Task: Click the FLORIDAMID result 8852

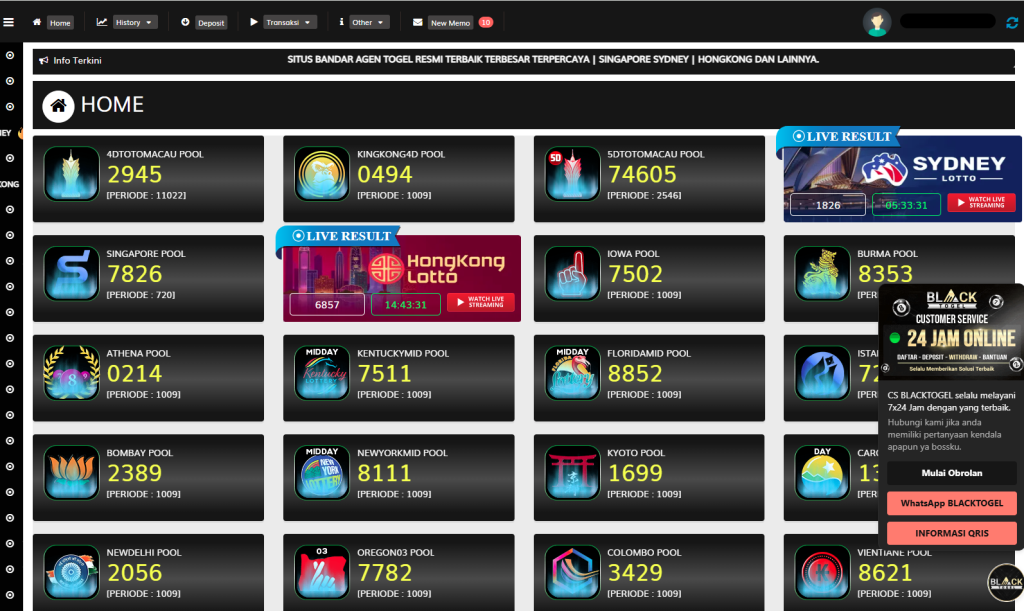Action: 635,373
